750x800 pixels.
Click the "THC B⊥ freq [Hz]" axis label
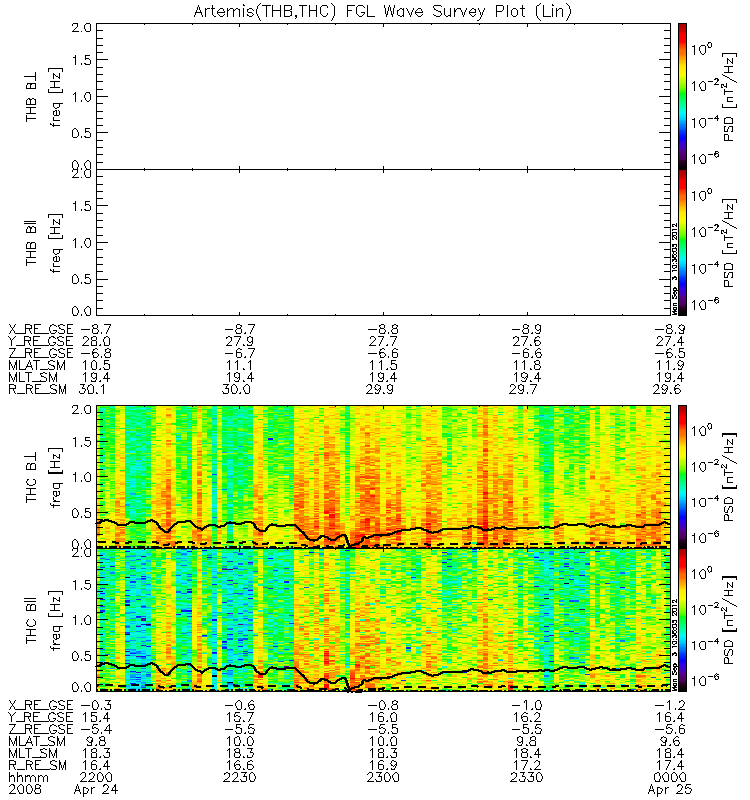tap(43, 478)
